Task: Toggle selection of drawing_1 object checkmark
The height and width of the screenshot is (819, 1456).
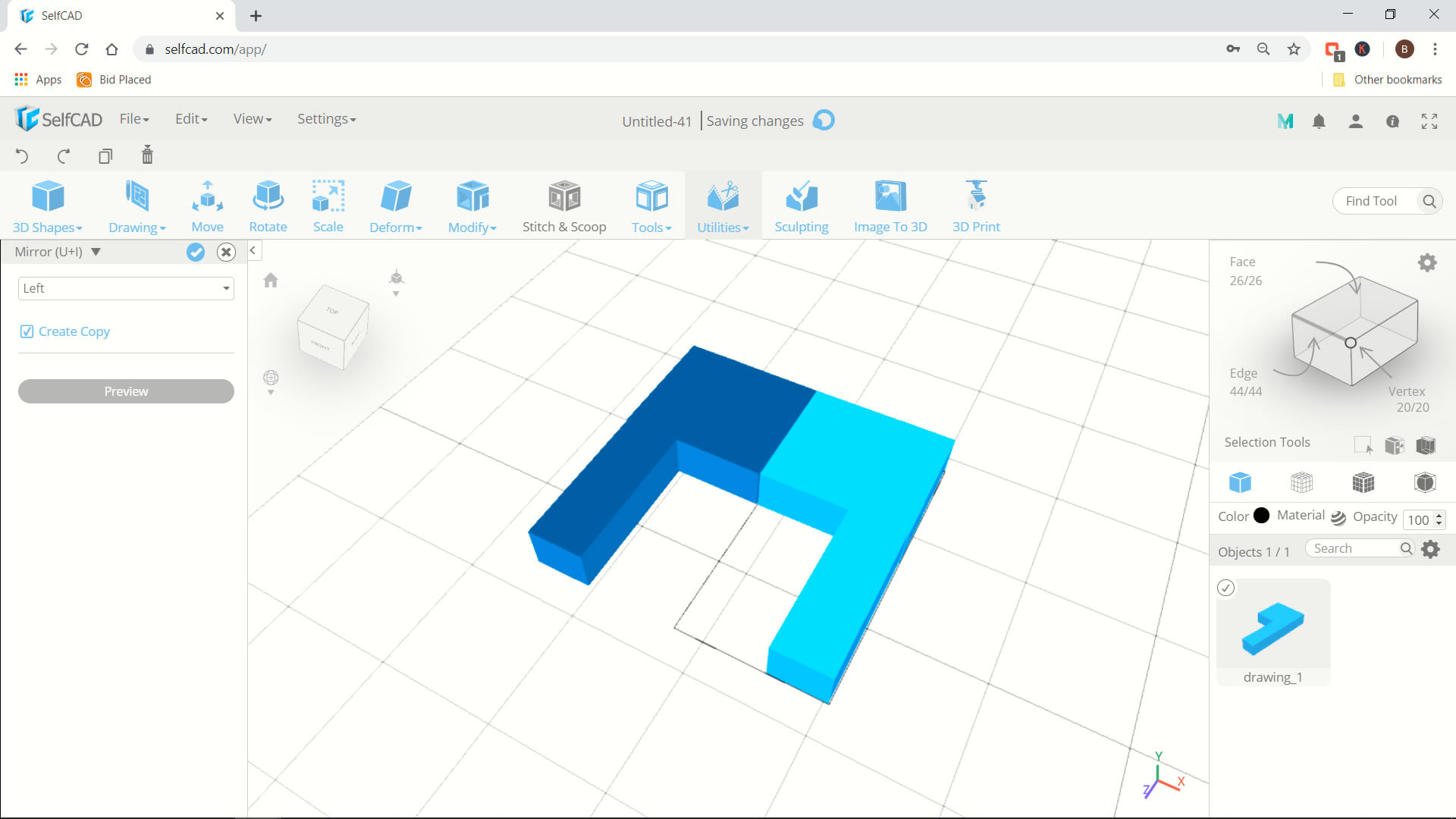Action: [x=1225, y=588]
